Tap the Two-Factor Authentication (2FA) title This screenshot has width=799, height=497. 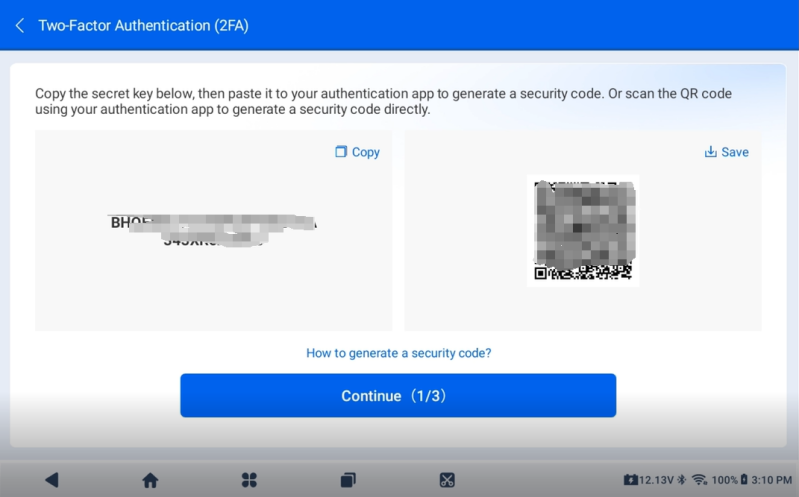[x=143, y=25]
